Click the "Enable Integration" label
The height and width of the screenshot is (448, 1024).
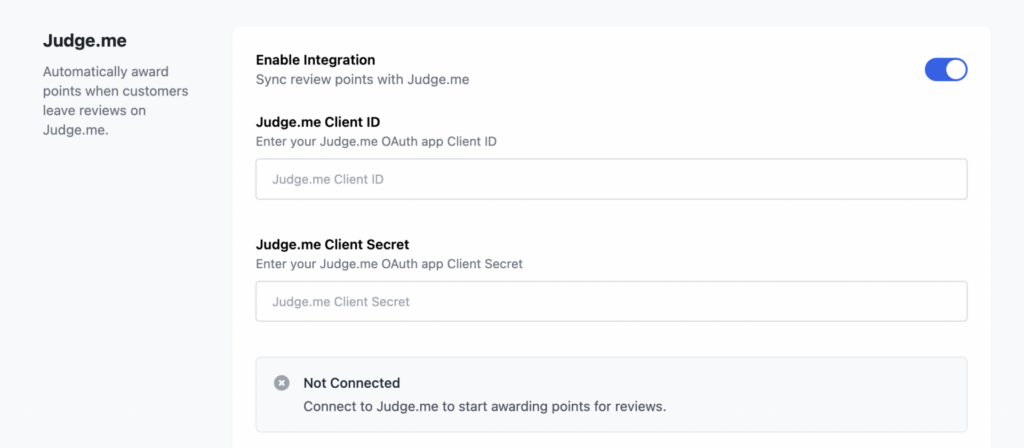pyautogui.click(x=315, y=60)
